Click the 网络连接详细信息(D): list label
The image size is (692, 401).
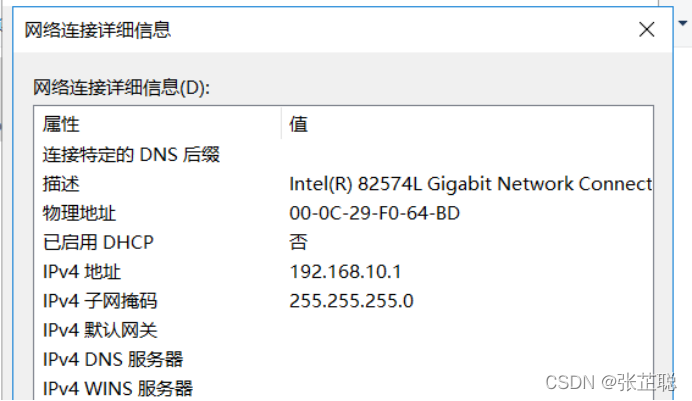click(x=121, y=88)
